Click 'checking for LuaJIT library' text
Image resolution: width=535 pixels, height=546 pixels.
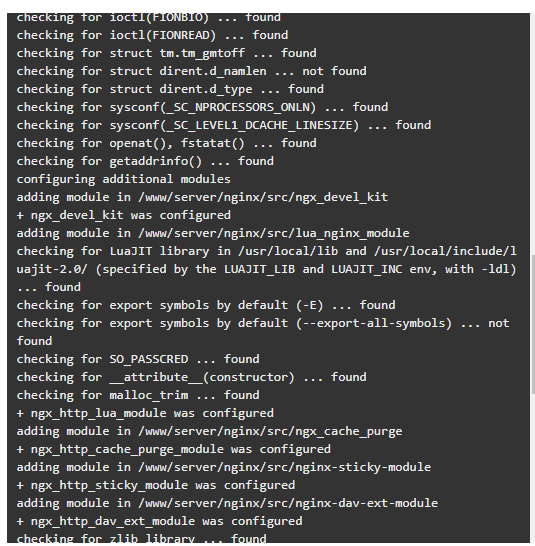(x=113, y=251)
